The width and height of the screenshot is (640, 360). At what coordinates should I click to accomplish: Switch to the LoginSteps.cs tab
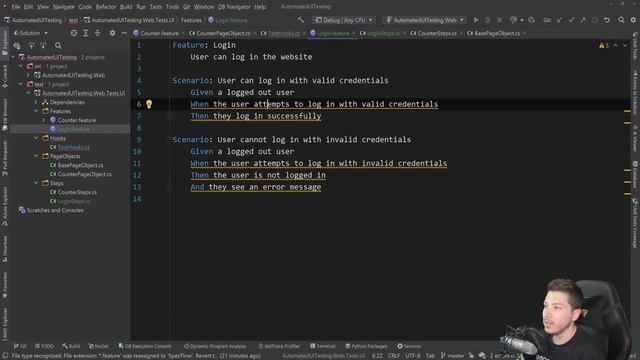[x=383, y=33]
